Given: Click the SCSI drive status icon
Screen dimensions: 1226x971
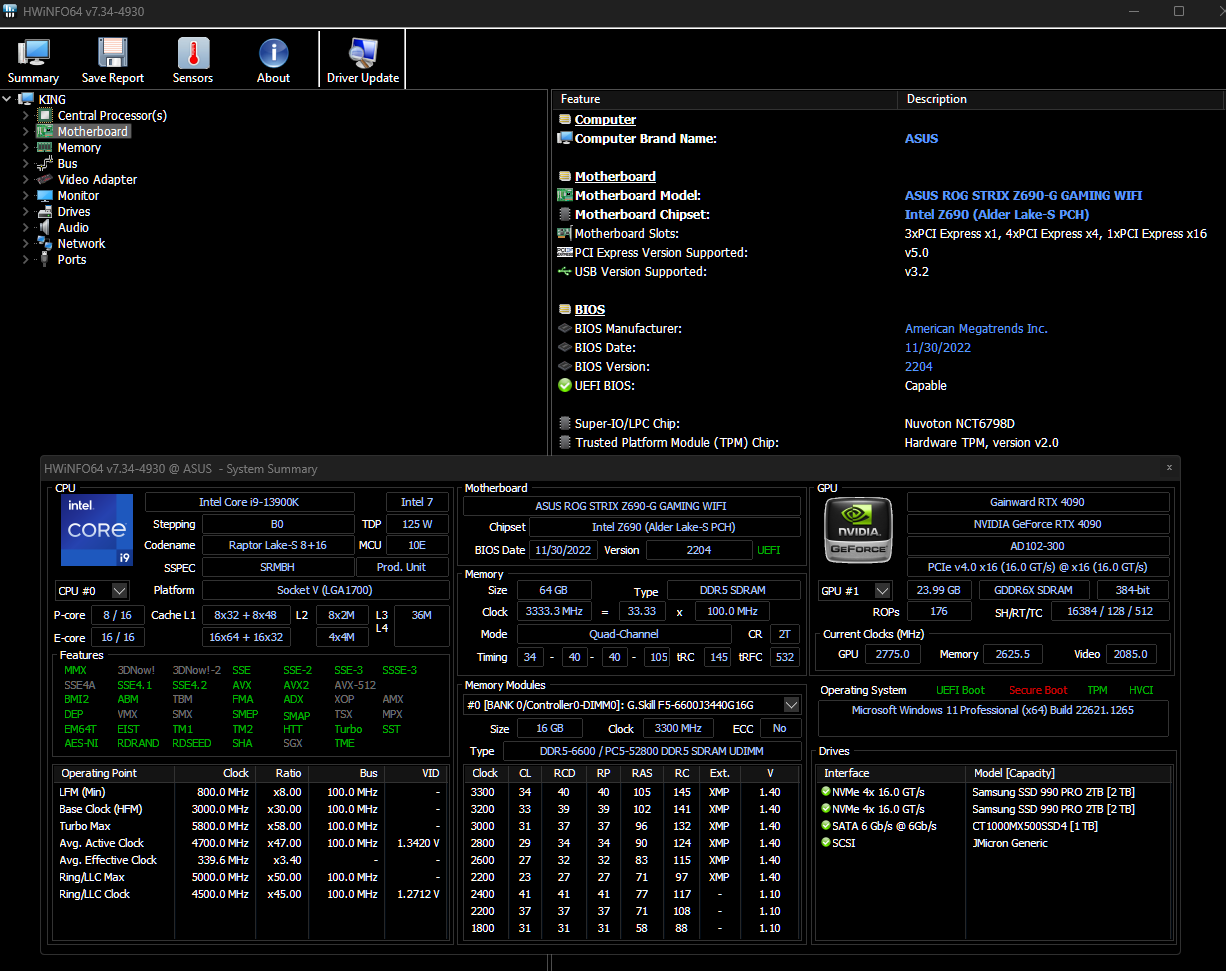Looking at the screenshot, I should click(824, 843).
